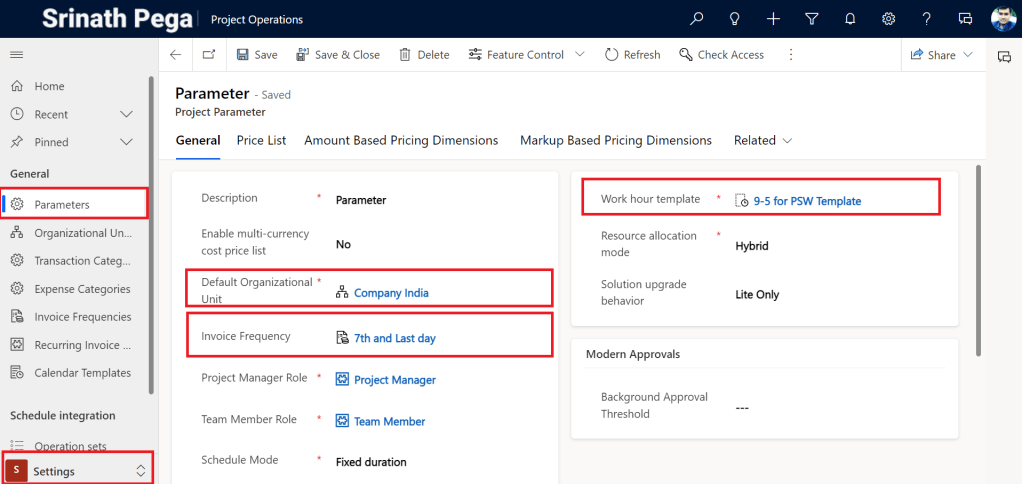1022x484 pixels.
Task: Toggle the hamburger site map menu
Action: (x=17, y=54)
